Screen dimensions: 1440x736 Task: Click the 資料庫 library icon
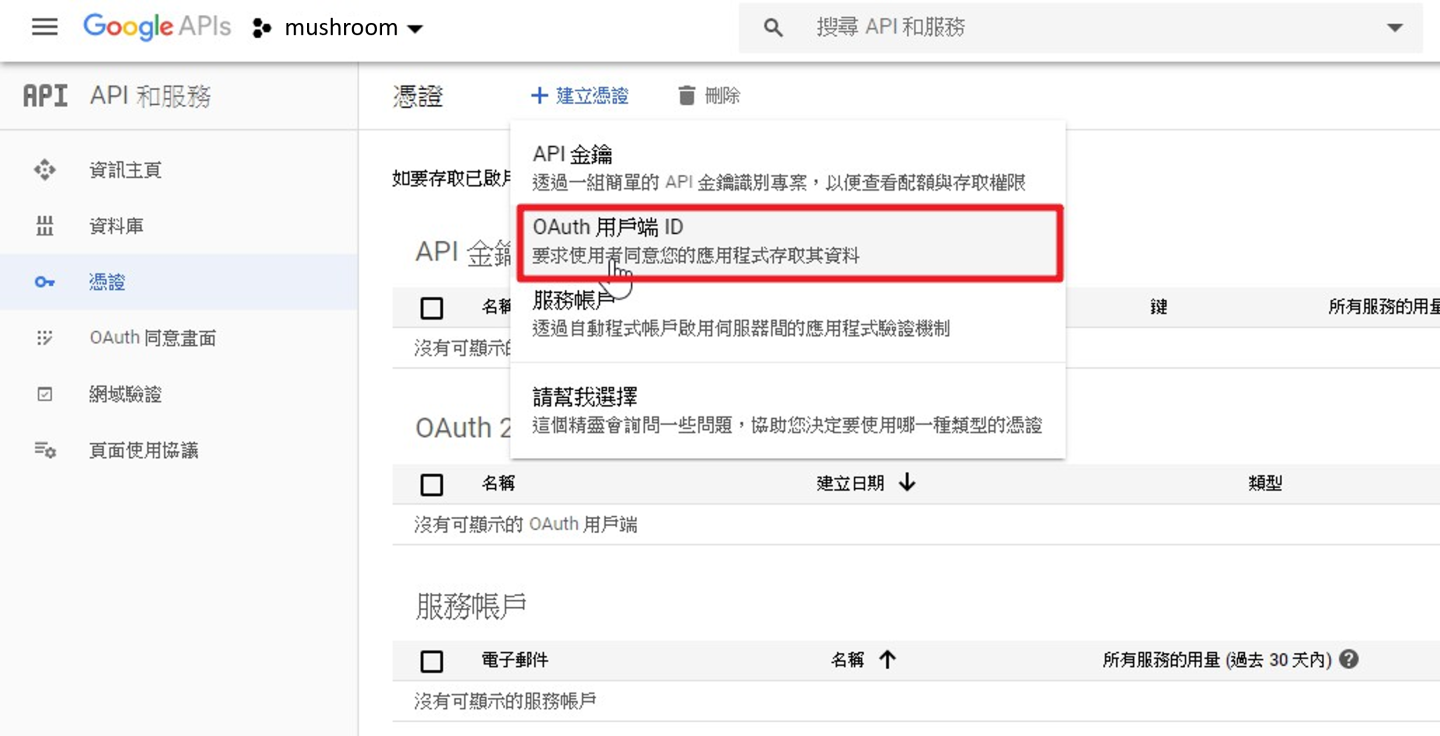[x=45, y=226]
